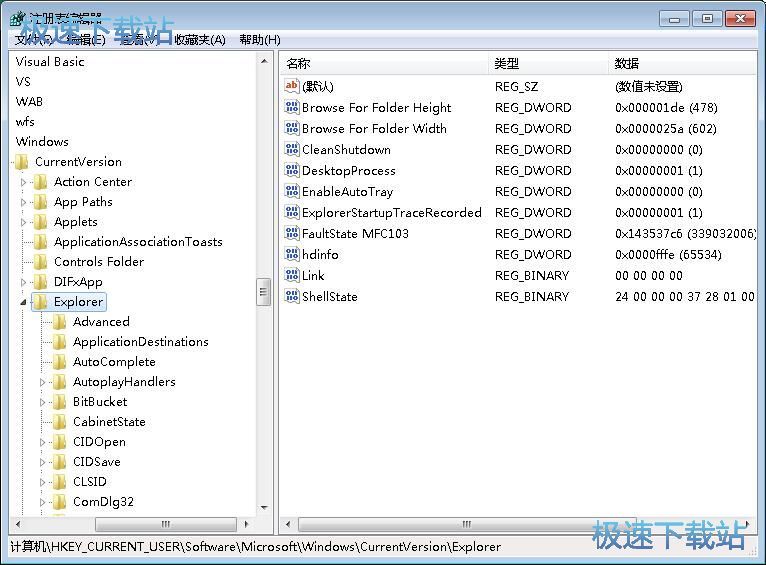Screen dimensions: 766x565
Task: Click the Browse For Folder Height DWORD icon
Action: point(292,107)
